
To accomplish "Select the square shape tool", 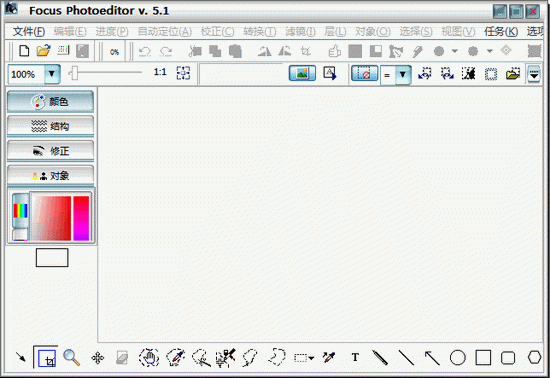I will (x=483, y=358).
